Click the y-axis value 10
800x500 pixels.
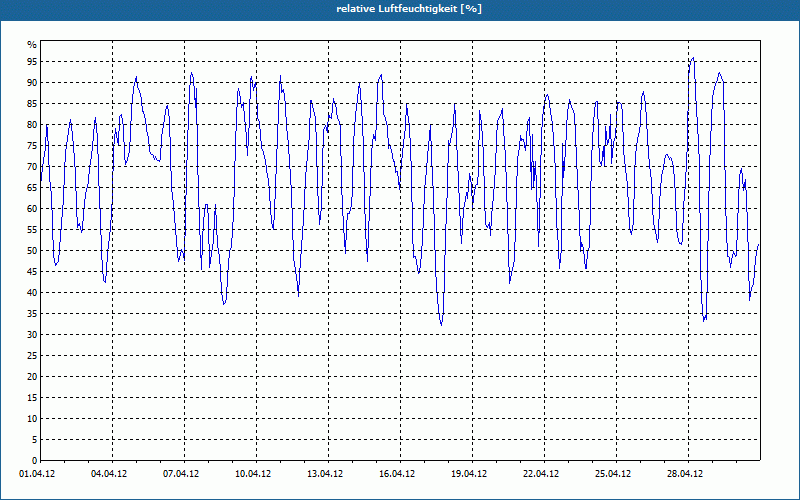point(32,419)
